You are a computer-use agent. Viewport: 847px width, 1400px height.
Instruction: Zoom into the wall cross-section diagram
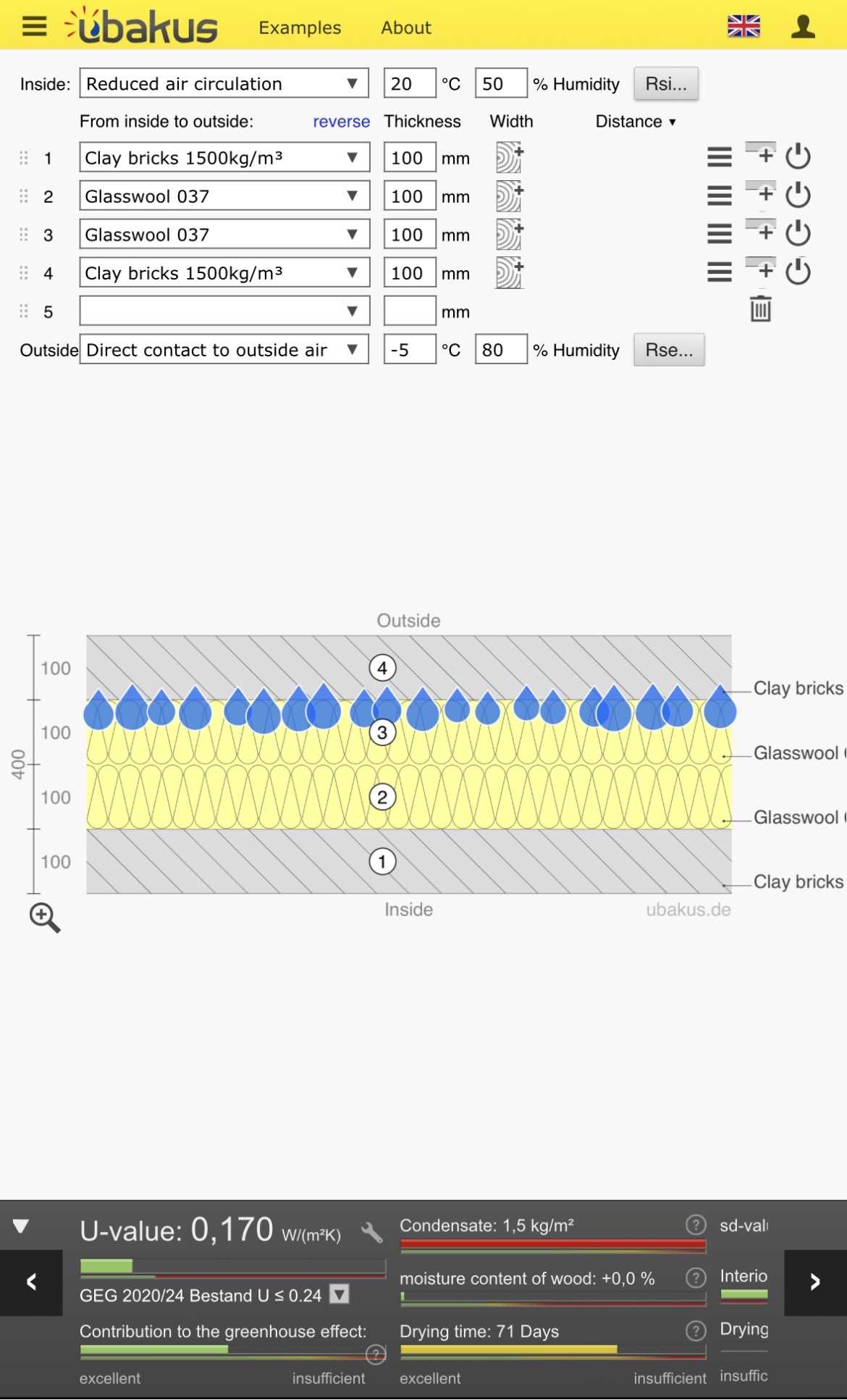[45, 918]
